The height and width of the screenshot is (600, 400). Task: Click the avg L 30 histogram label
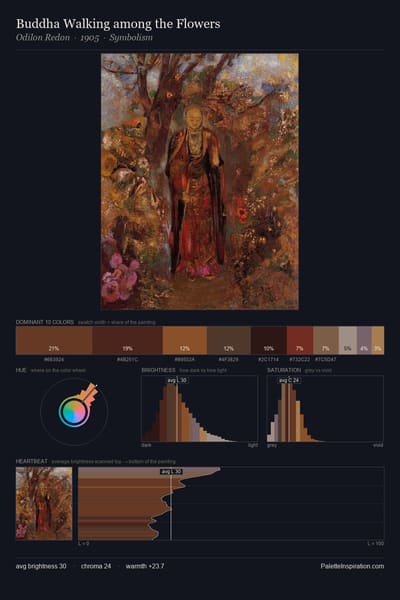177,380
